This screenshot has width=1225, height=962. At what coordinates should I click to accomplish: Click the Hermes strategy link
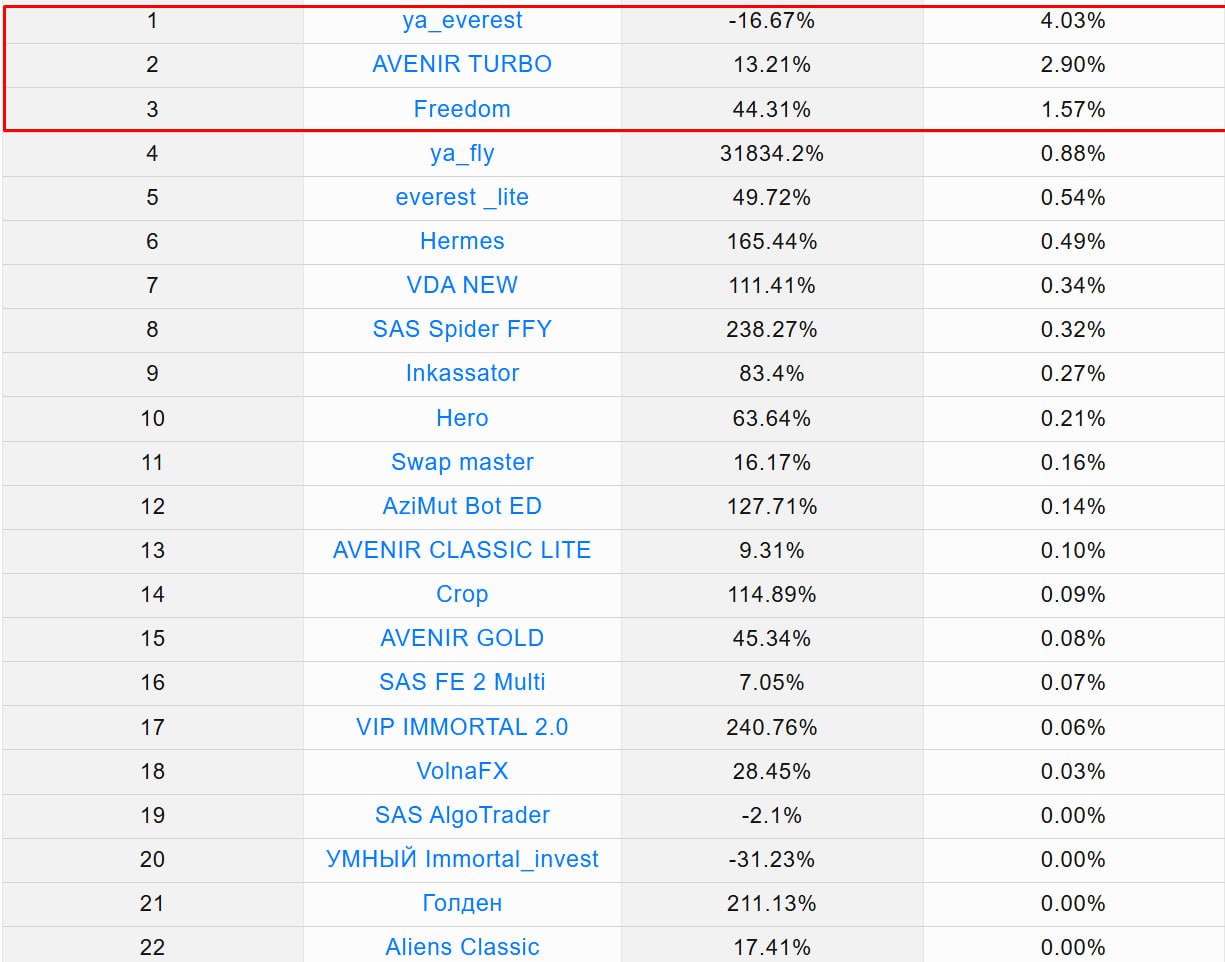(462, 241)
